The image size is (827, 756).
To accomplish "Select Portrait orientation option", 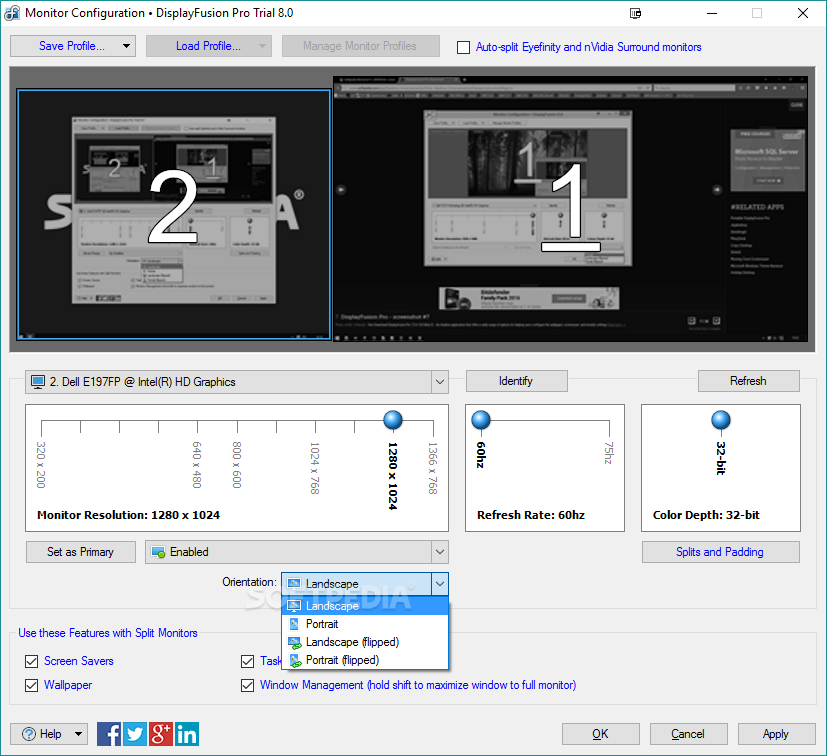I will point(365,624).
